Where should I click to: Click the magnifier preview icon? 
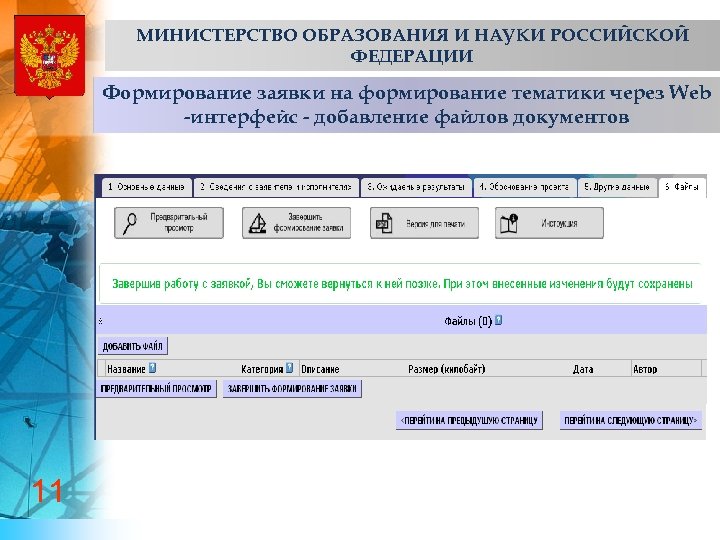click(x=130, y=223)
